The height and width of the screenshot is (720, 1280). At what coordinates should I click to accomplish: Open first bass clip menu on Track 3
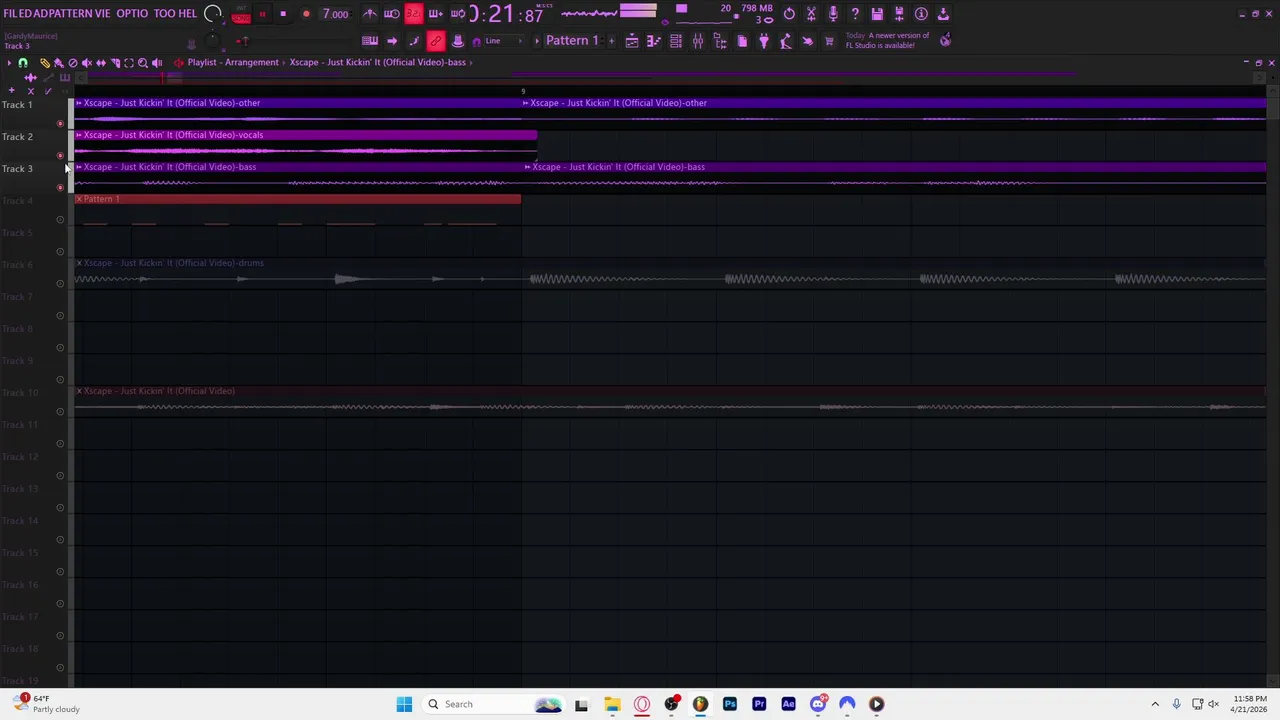click(79, 167)
